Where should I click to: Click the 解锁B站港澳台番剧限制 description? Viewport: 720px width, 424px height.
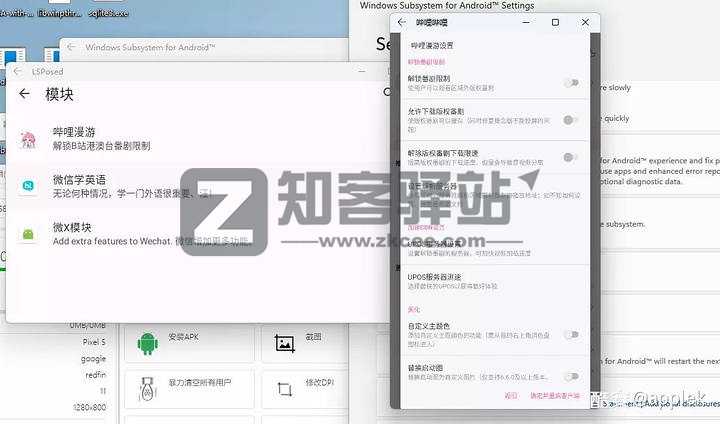(101, 146)
